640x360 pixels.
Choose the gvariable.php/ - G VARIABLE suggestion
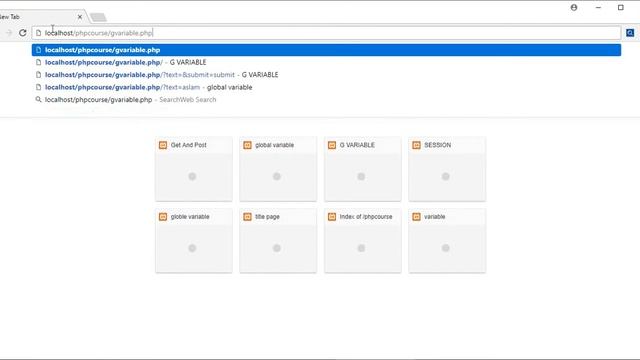327,62
